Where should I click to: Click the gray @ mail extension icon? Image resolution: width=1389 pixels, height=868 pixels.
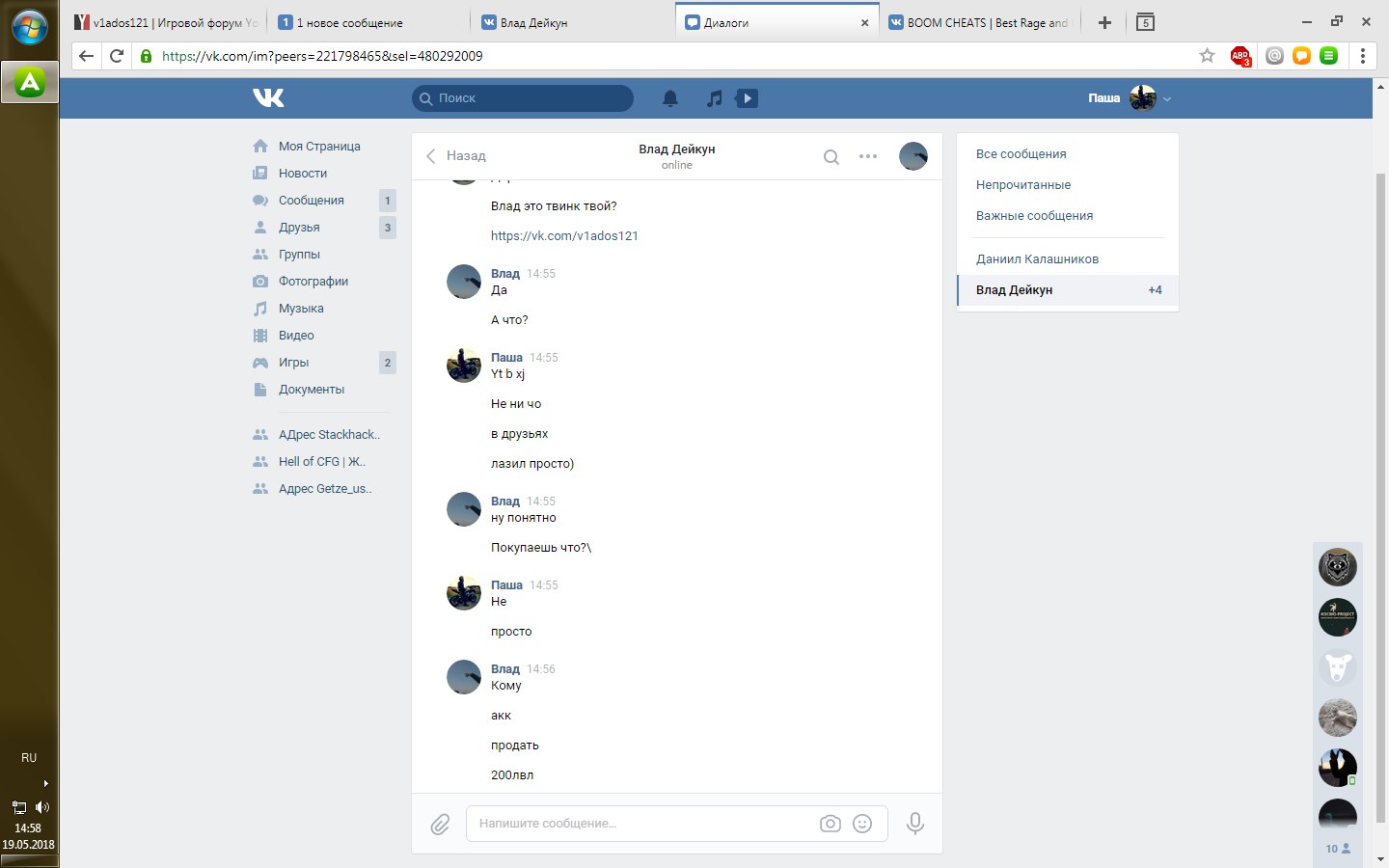tap(1275, 56)
